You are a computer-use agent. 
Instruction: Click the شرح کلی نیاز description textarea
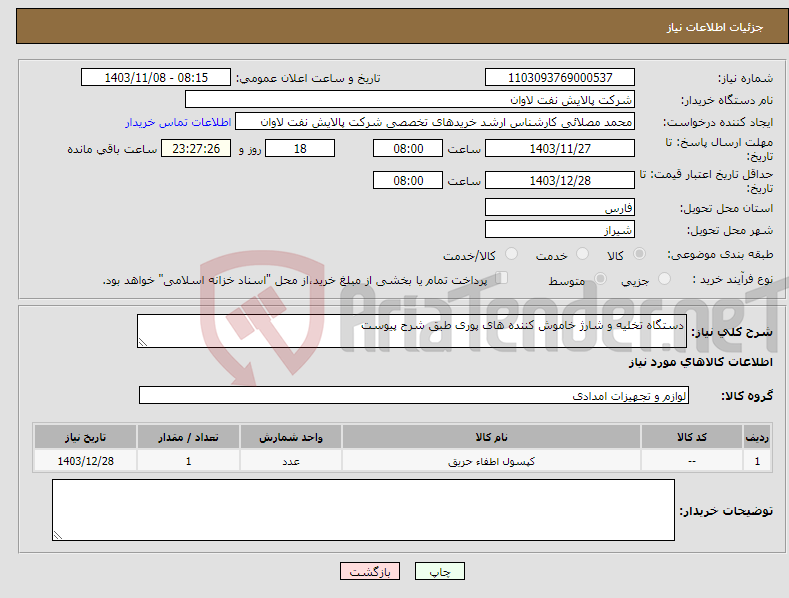pyautogui.click(x=412, y=331)
